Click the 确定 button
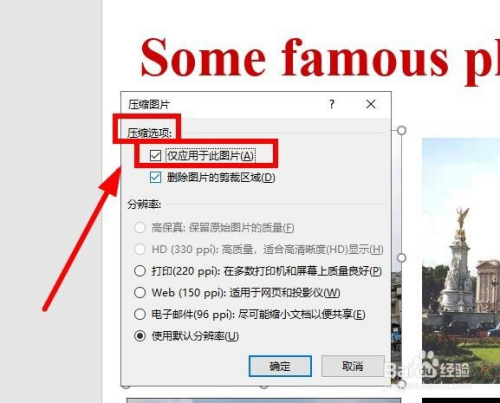 point(280,366)
